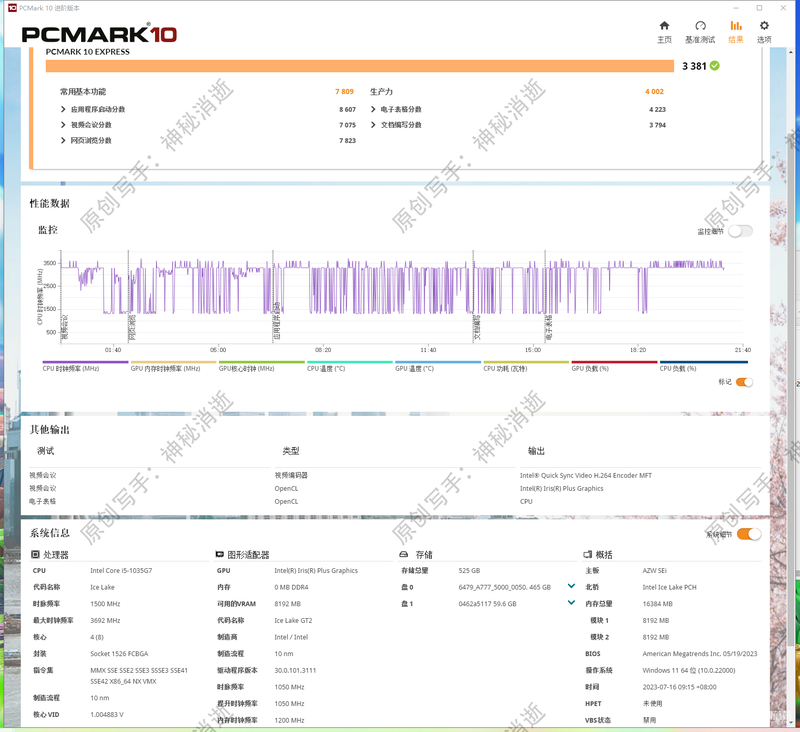Viewport: 800px width, 732px height.
Task: Click the 生产力 score 4 002
Action: pyautogui.click(x=655, y=92)
